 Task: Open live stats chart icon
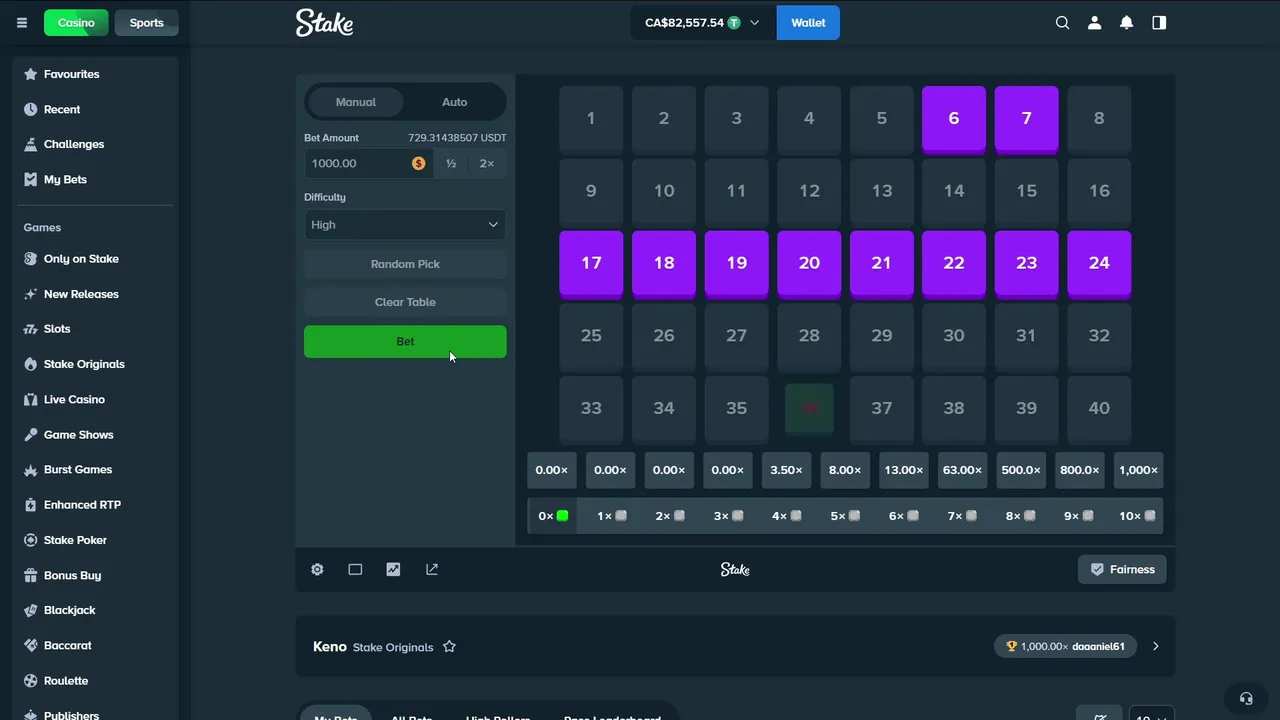click(x=393, y=569)
